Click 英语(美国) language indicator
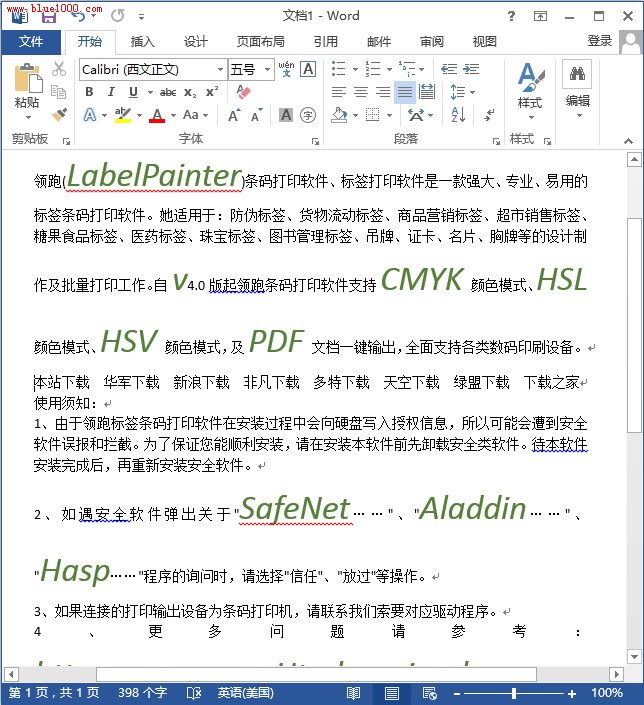This screenshot has height=705, width=644. 246,693
